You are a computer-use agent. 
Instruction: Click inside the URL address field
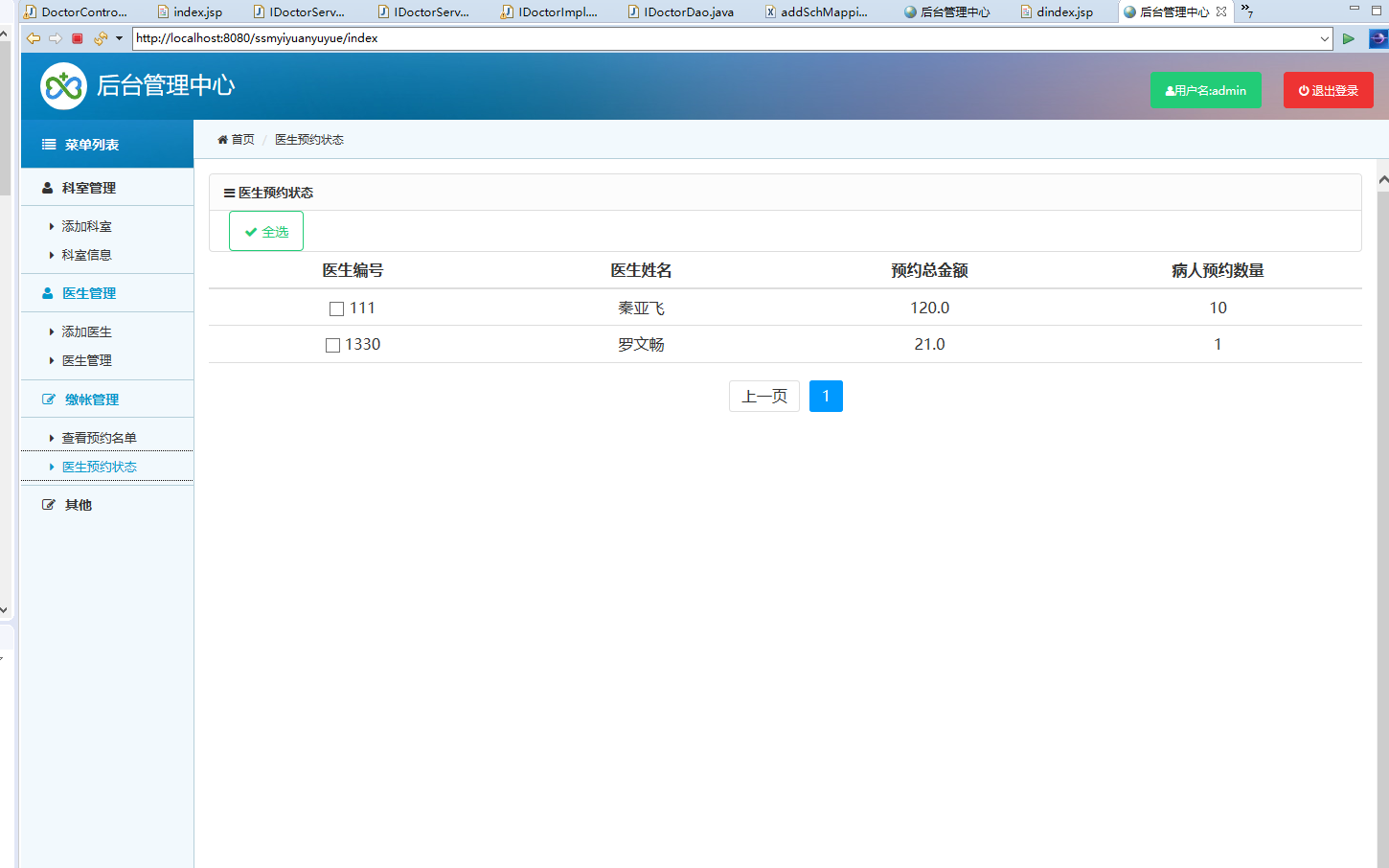575,38
